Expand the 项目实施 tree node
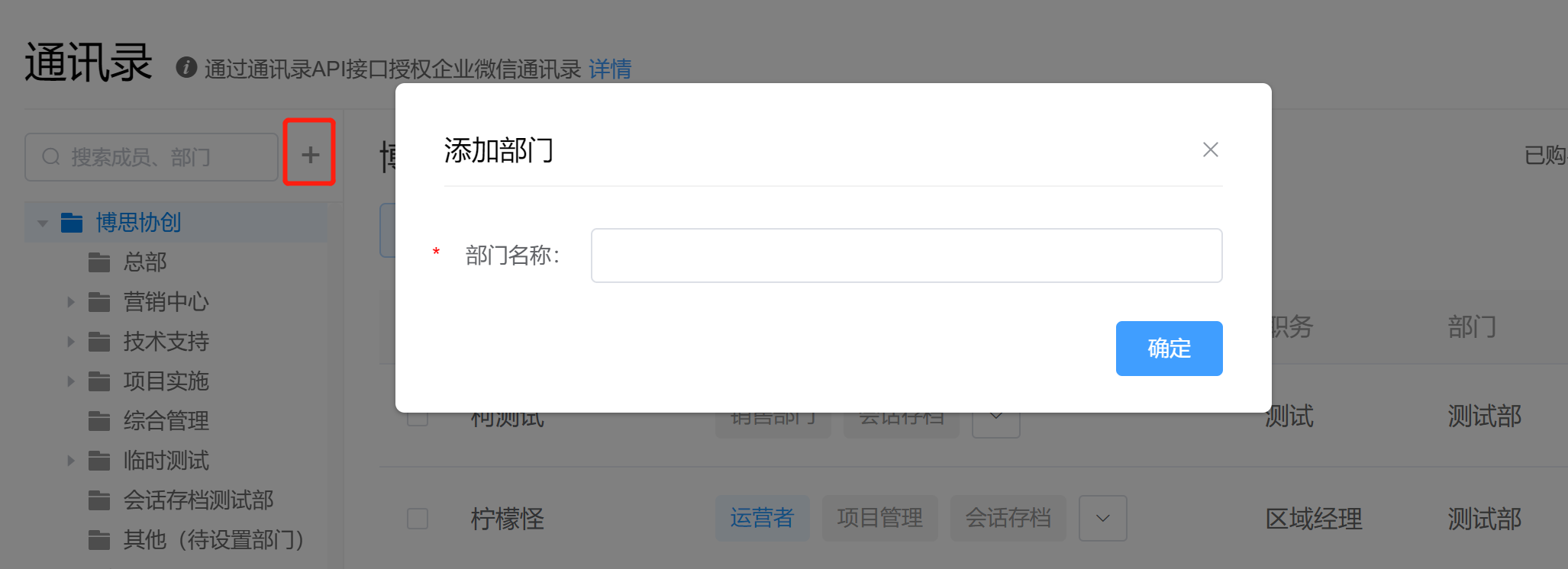The height and width of the screenshot is (569, 1568). 71,381
